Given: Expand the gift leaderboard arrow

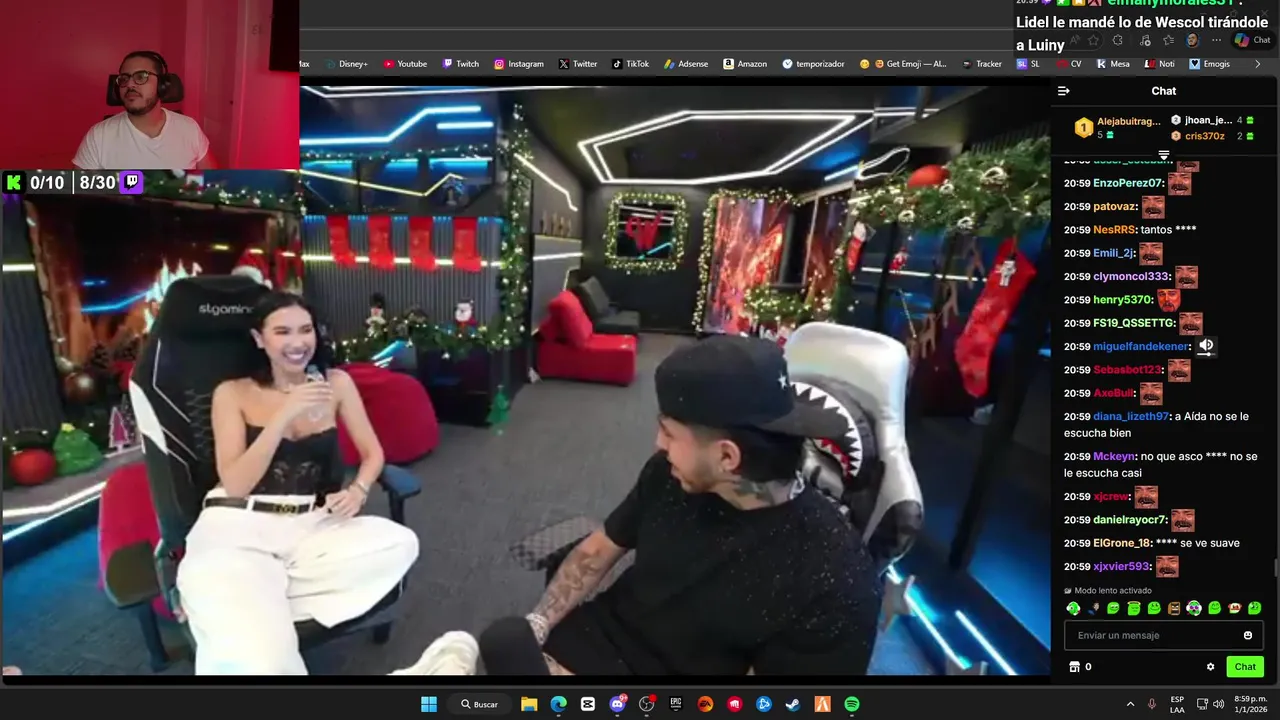Looking at the screenshot, I should click(x=1164, y=155).
